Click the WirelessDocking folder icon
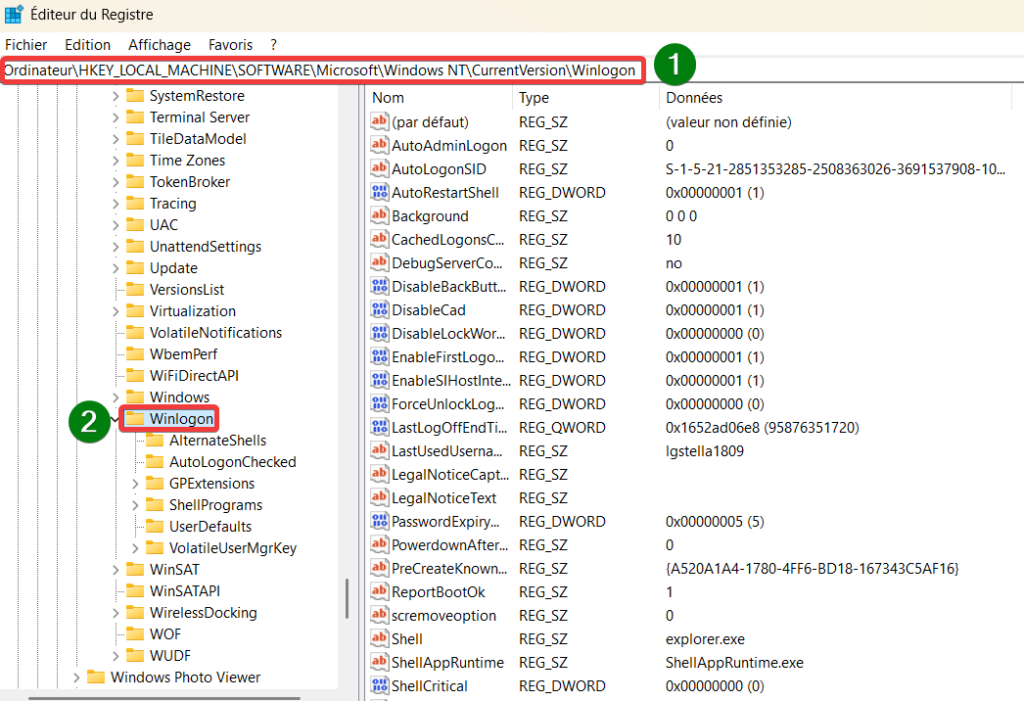 pyautogui.click(x=135, y=612)
